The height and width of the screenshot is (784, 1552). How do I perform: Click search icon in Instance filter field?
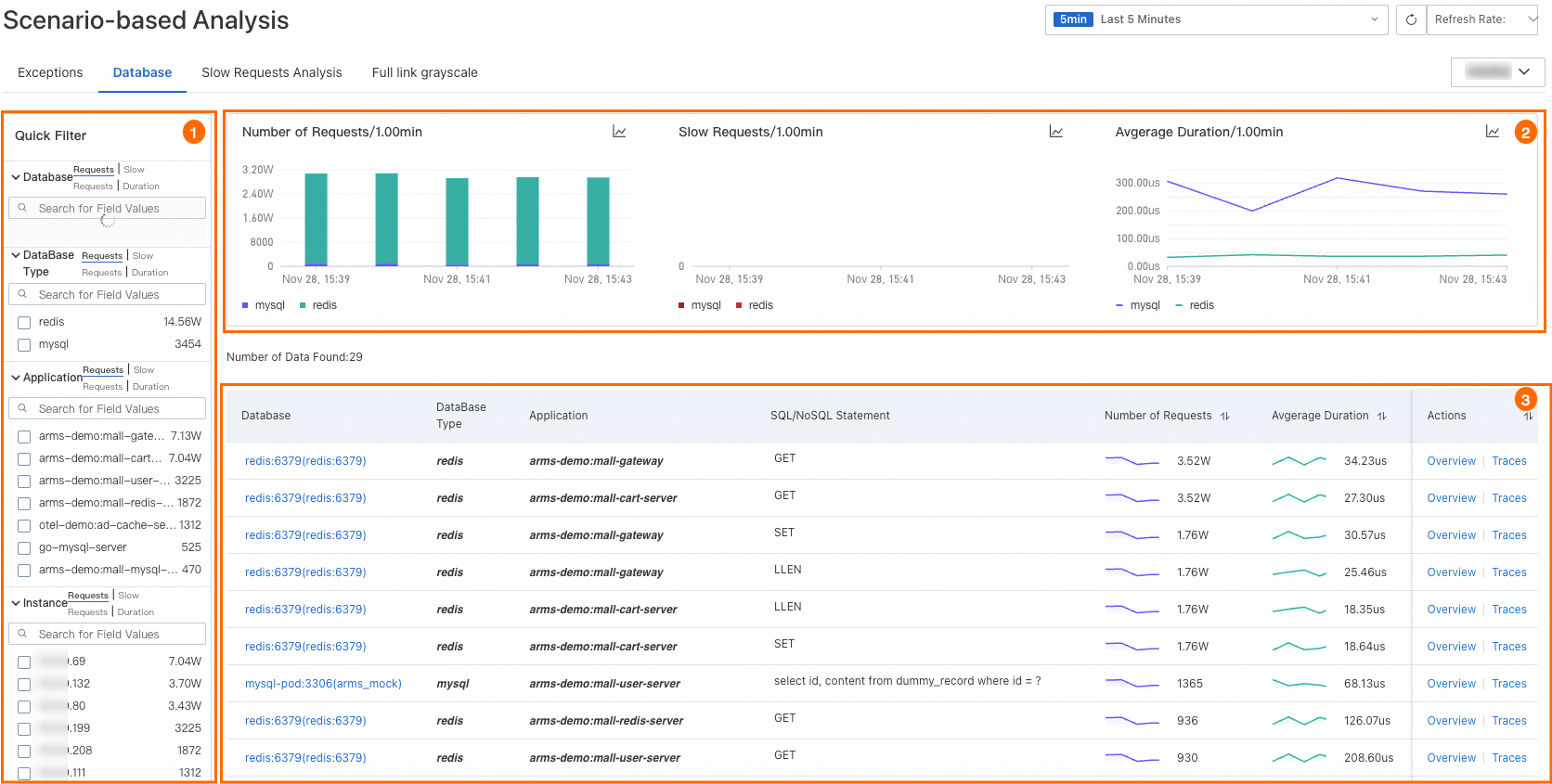coord(23,634)
